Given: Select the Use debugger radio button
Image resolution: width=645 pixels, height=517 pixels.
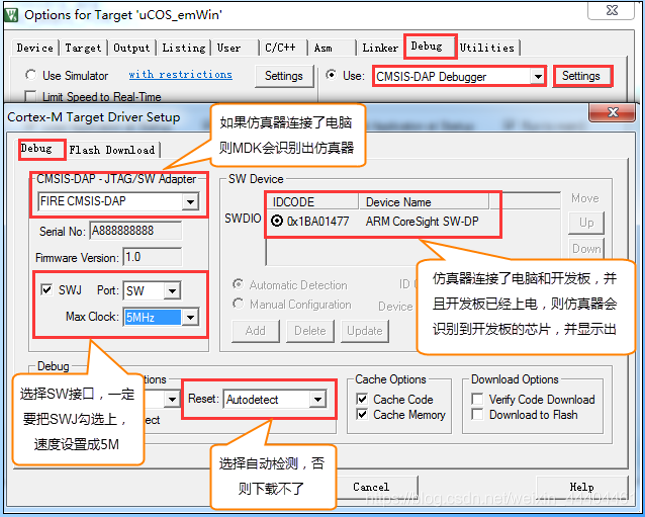Looking at the screenshot, I should tap(331, 75).
